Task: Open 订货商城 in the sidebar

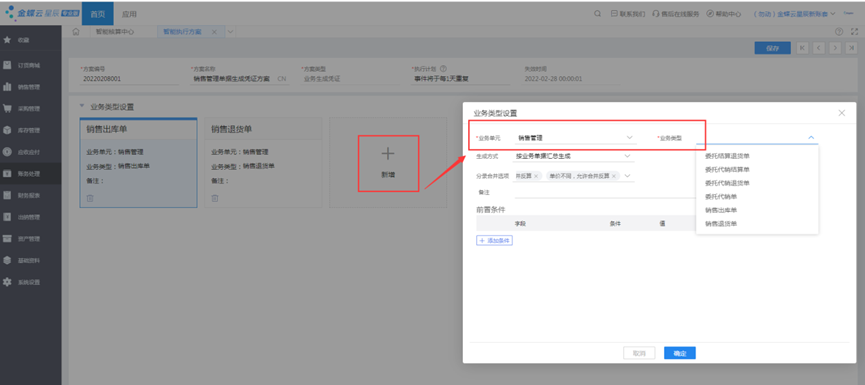Action: (x=30, y=65)
